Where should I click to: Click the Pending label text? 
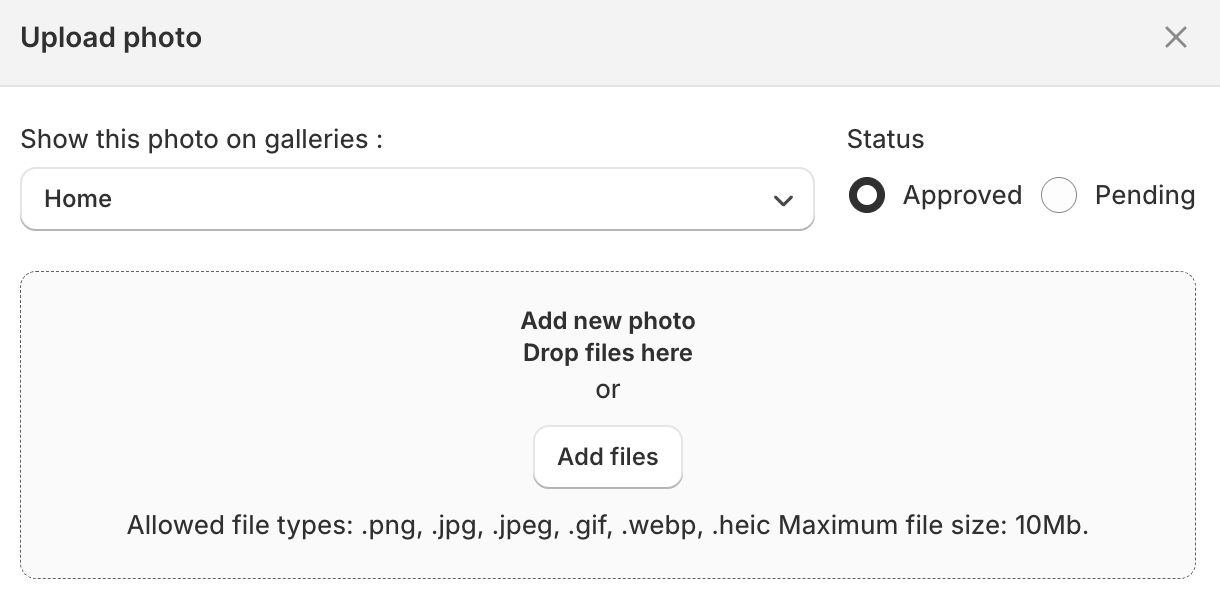[1145, 195]
